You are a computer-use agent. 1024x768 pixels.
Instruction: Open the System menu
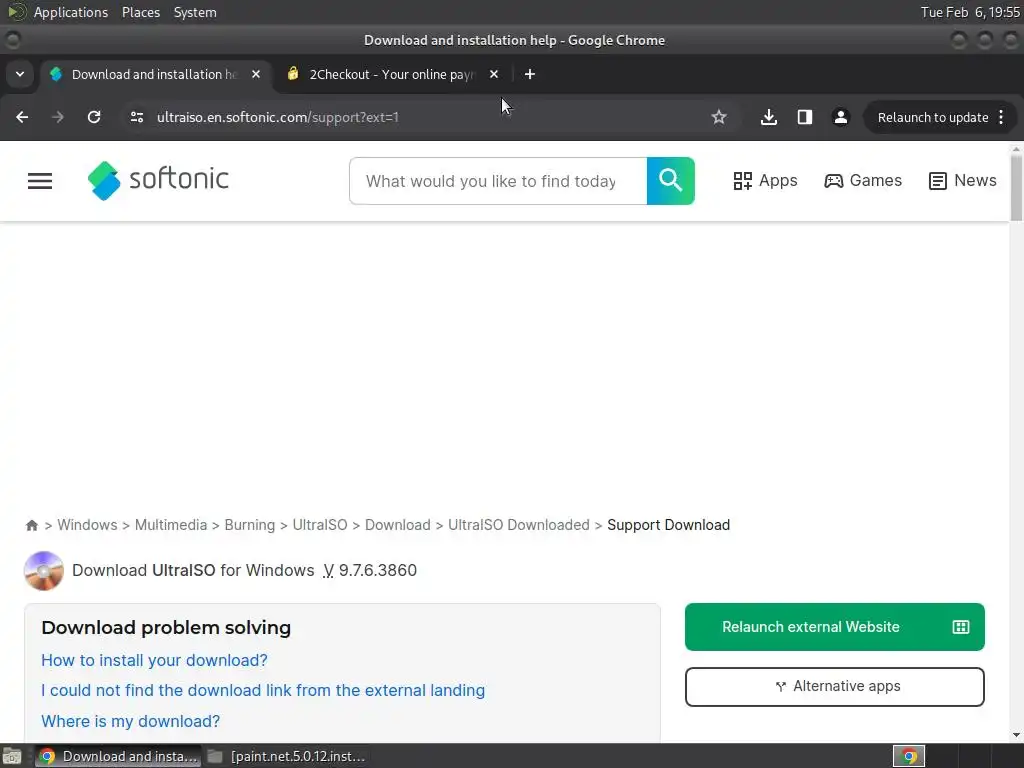click(x=195, y=12)
